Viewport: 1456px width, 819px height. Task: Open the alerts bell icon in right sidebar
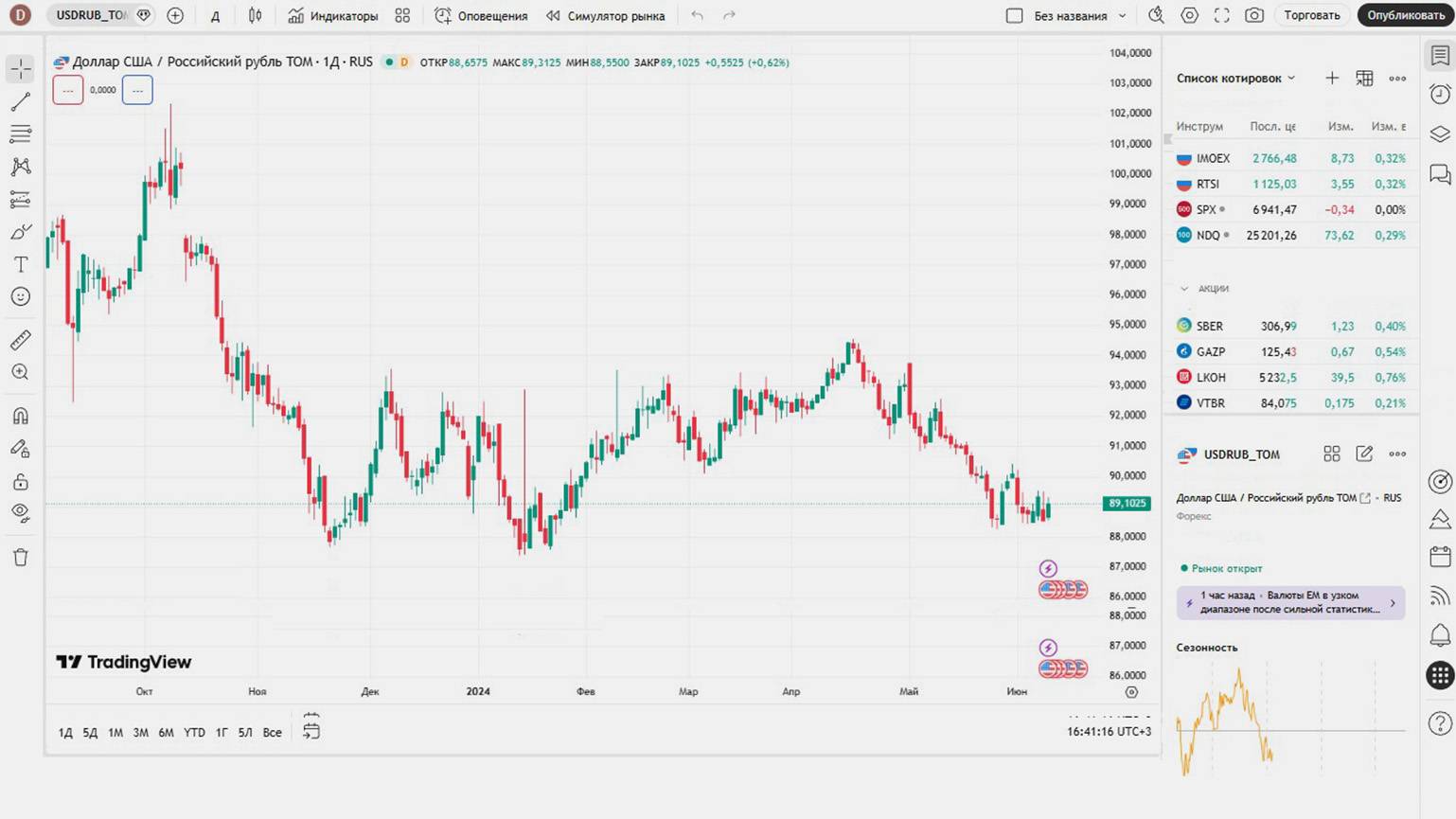[x=1440, y=634]
